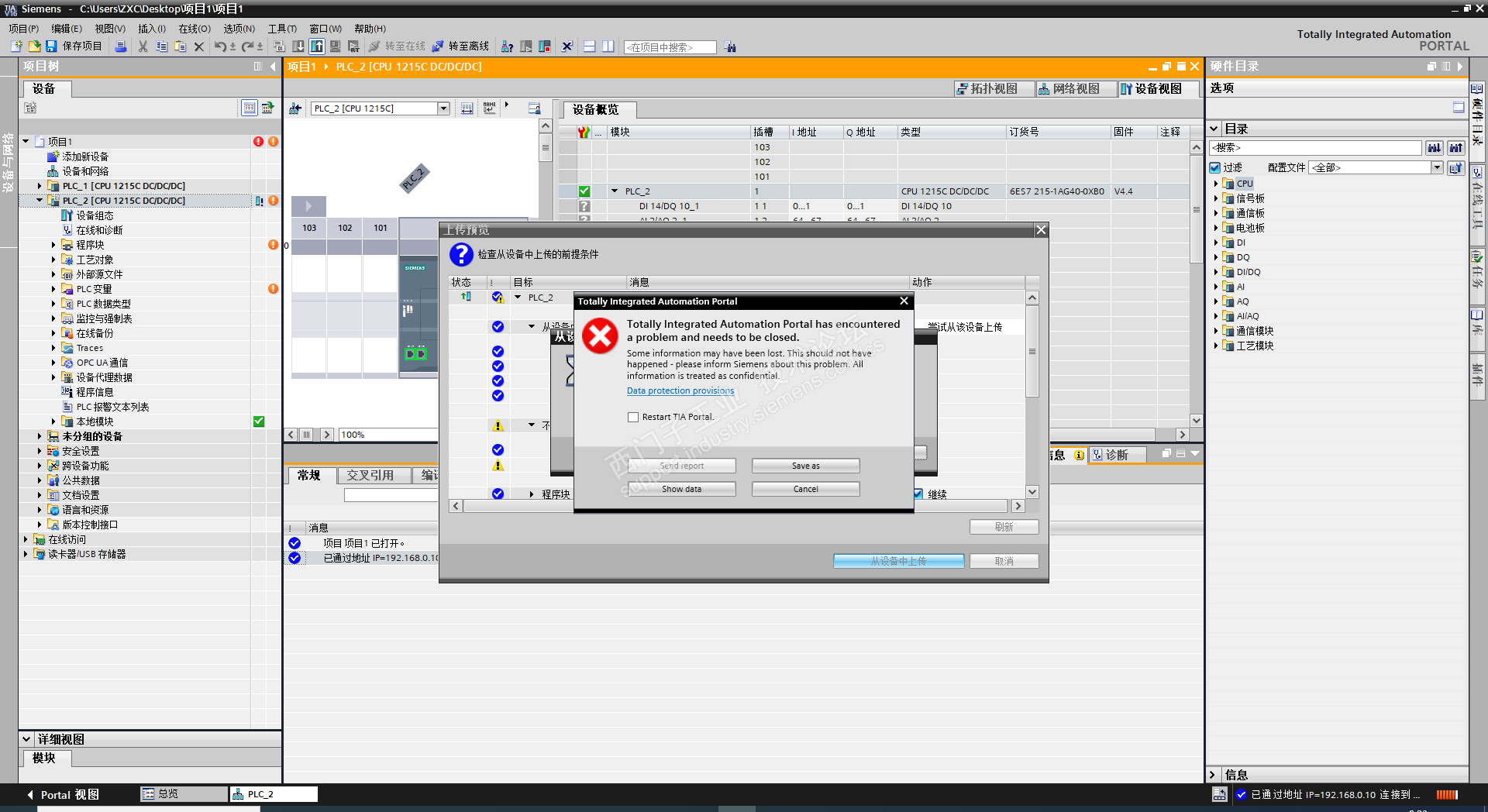Click Cancel in the error dialog

[x=805, y=489]
